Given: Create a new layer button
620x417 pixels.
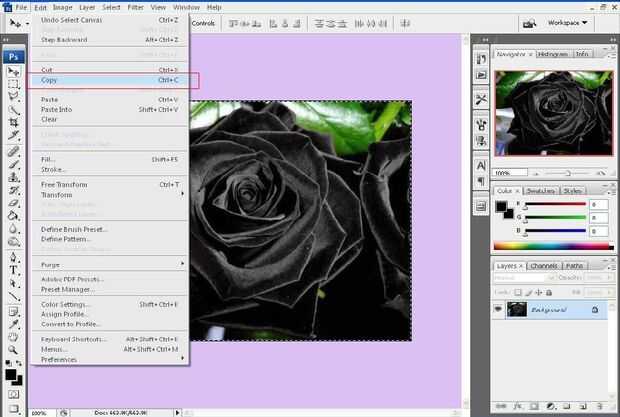Looking at the screenshot, I should click(x=583, y=406).
